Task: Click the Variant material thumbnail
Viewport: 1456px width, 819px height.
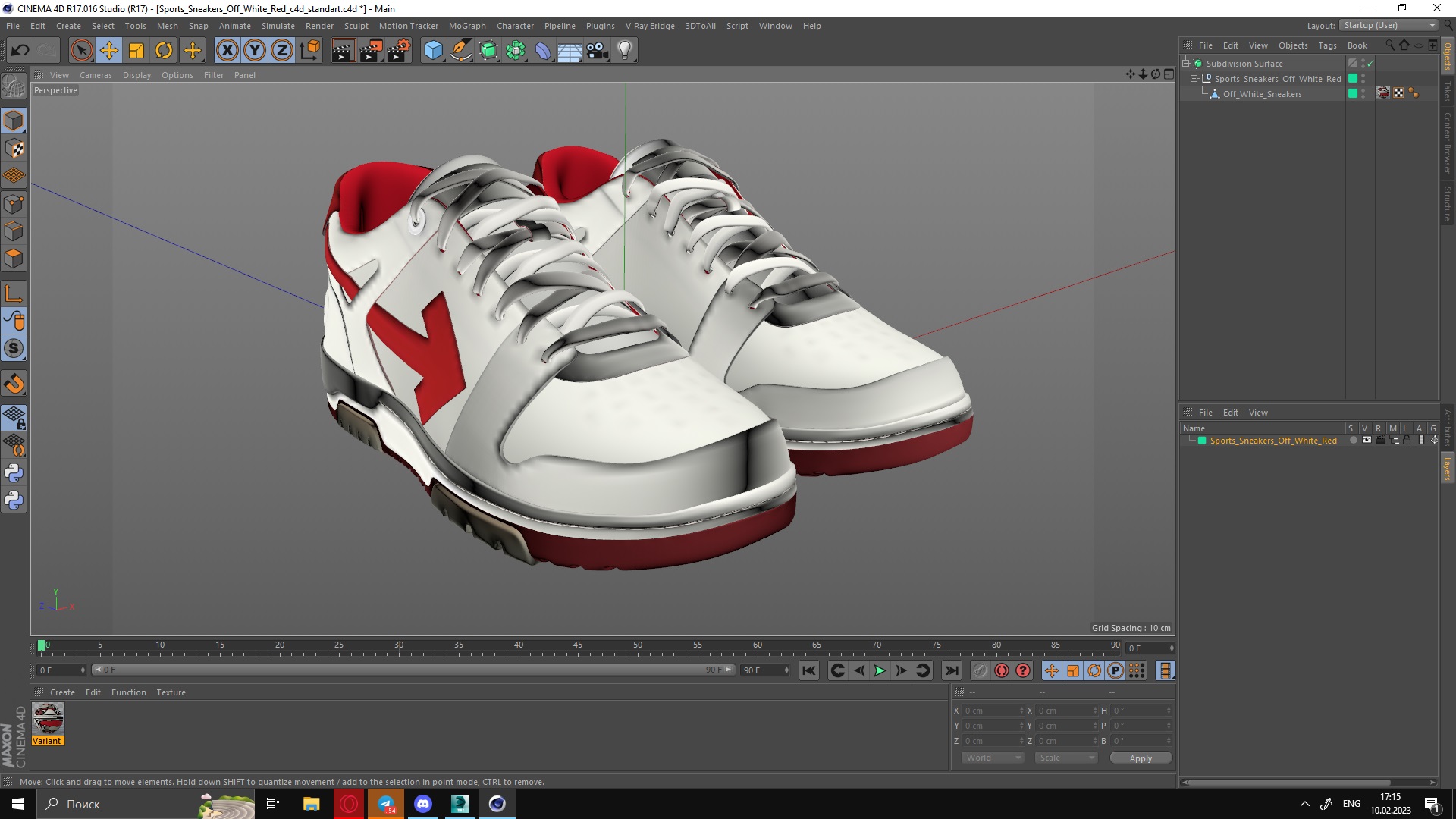Action: [x=48, y=719]
